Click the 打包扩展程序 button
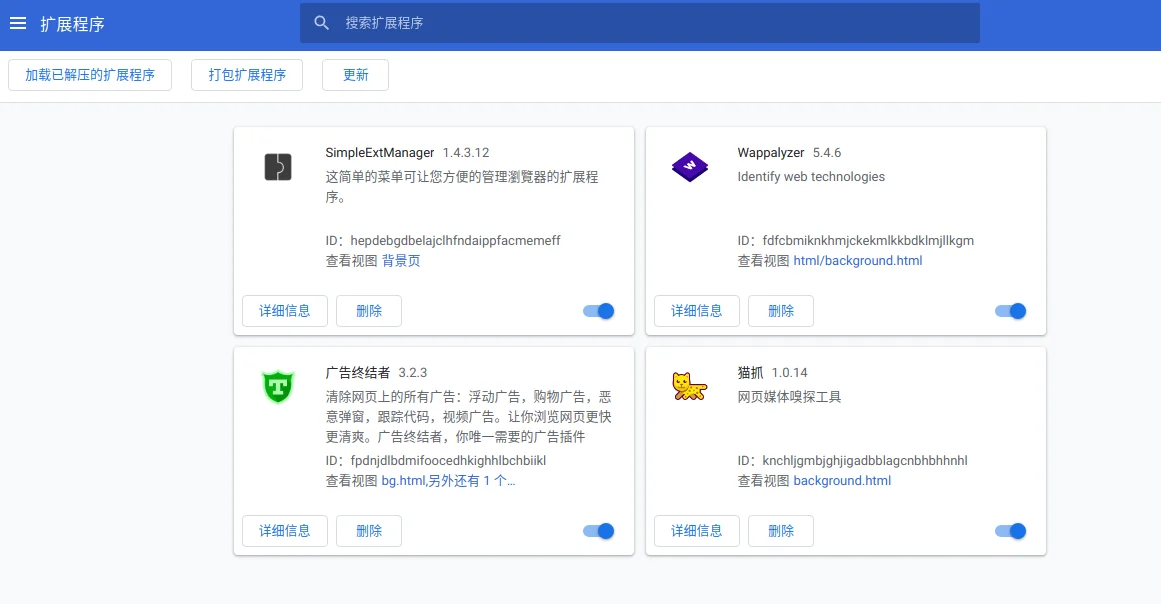Image resolution: width=1161 pixels, height=604 pixels. click(247, 75)
